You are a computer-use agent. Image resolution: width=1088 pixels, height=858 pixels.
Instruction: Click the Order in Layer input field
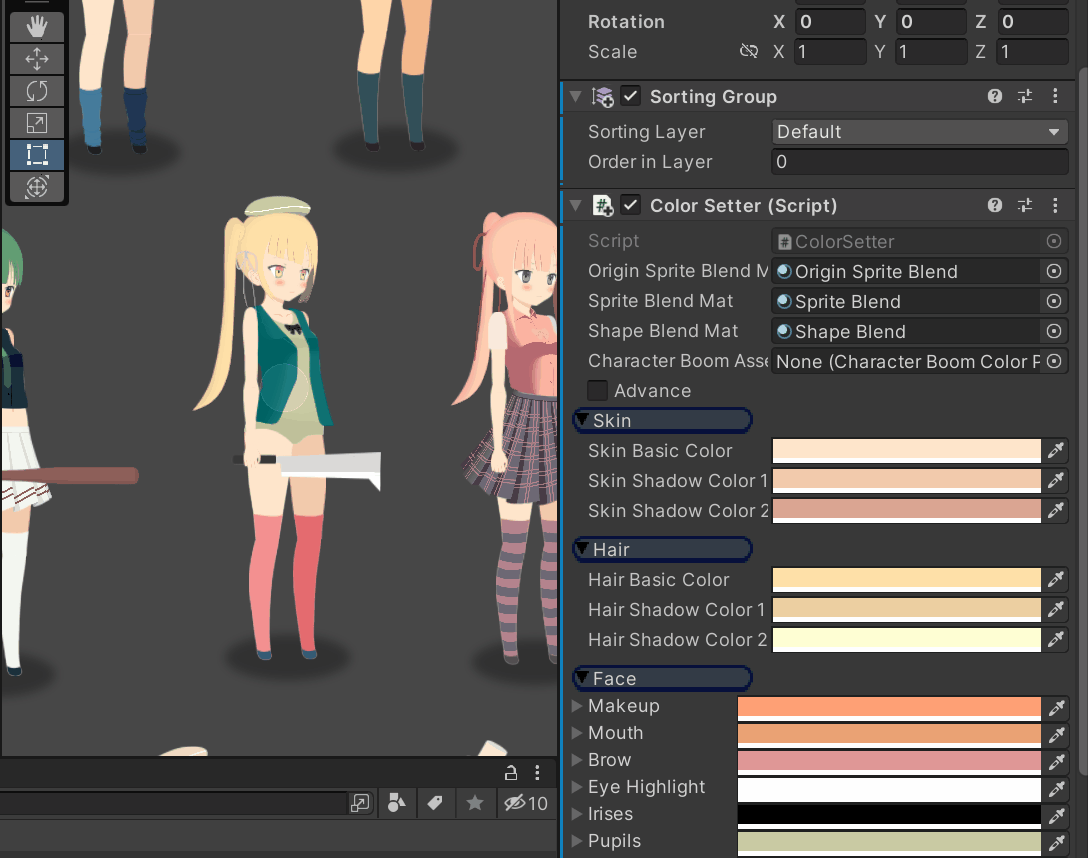(x=919, y=162)
